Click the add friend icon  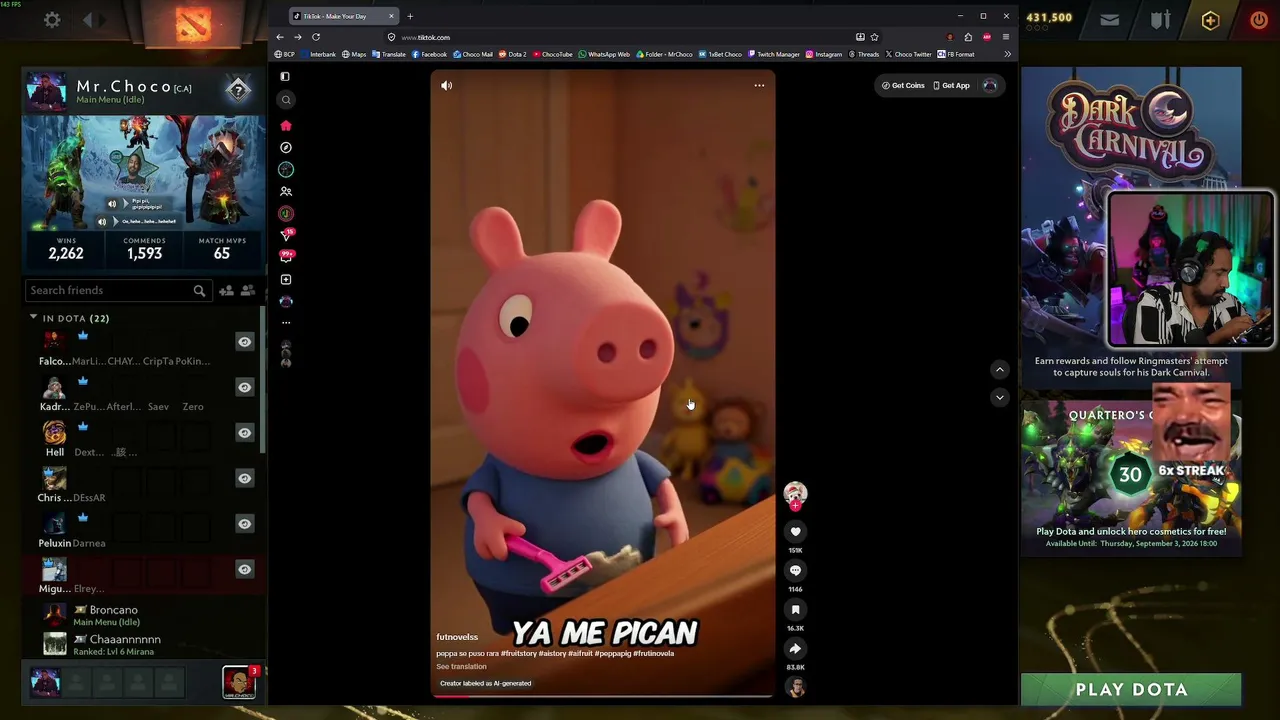226,290
